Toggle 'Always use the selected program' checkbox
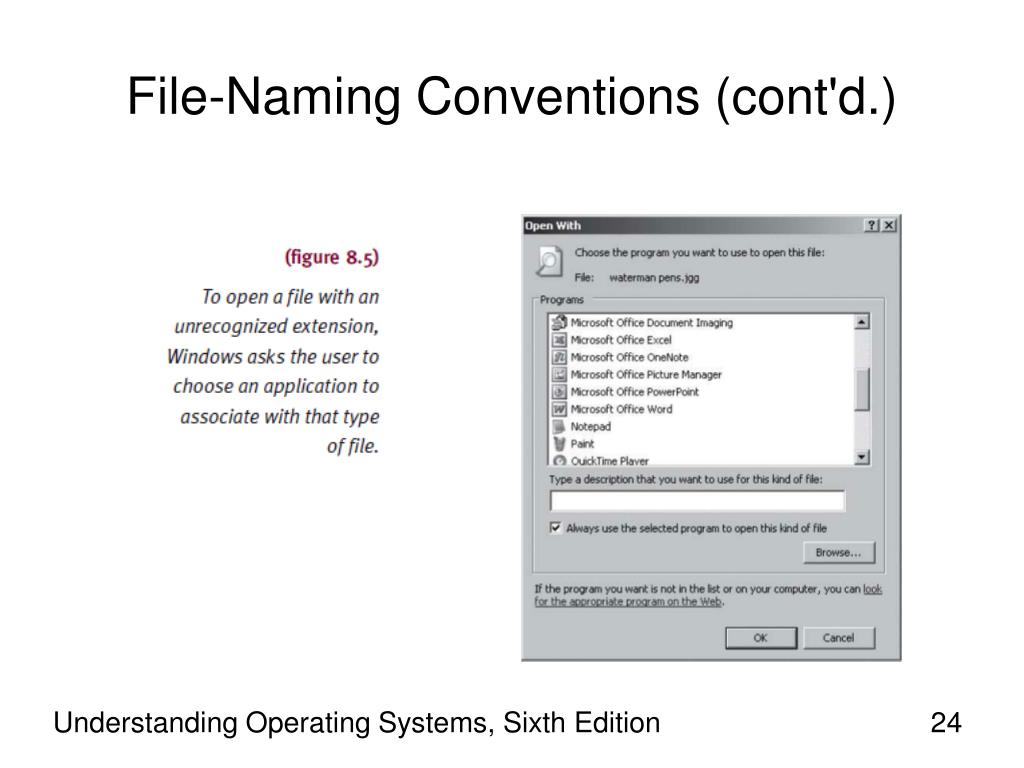 coord(556,528)
